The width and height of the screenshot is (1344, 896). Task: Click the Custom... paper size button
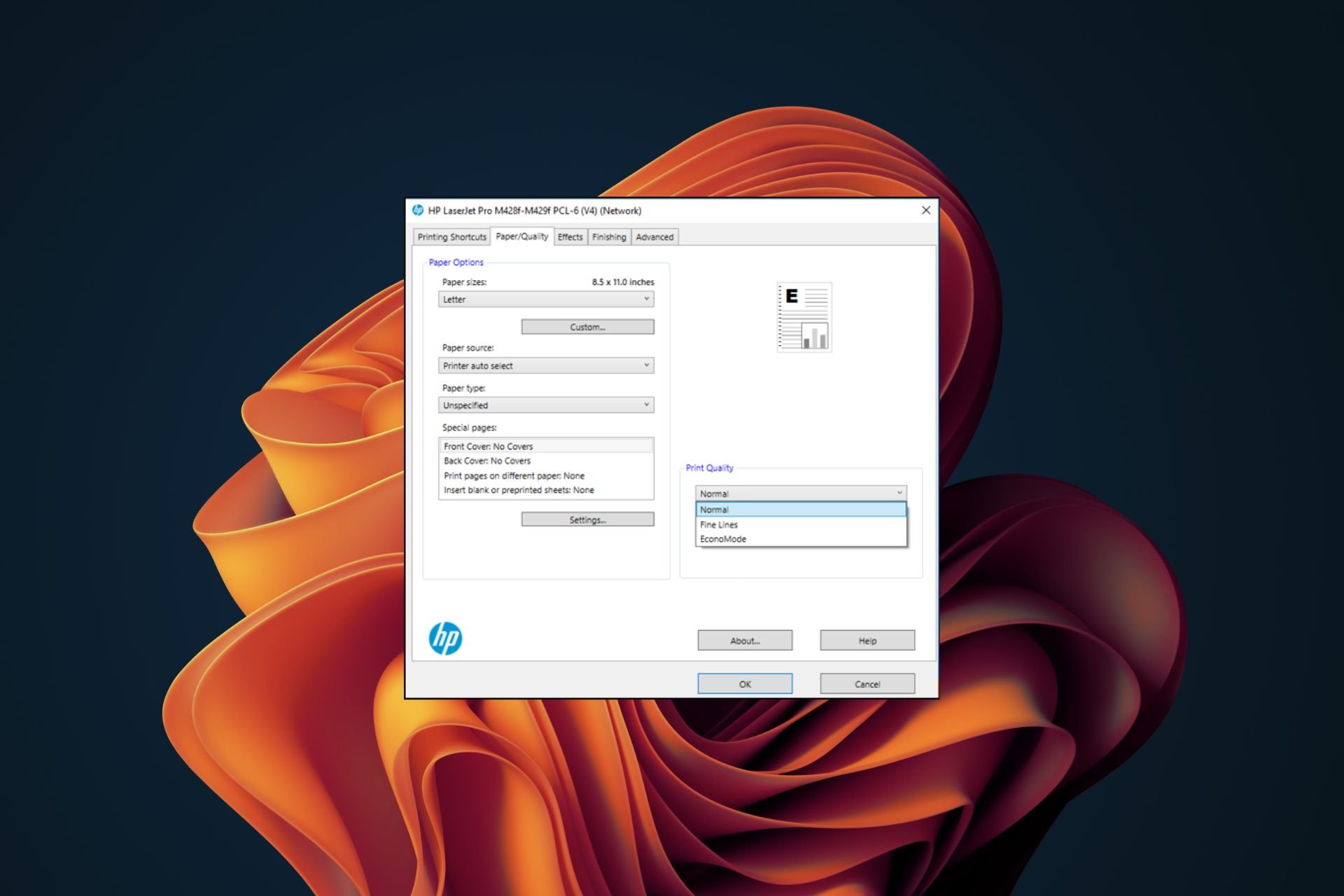pyautogui.click(x=587, y=327)
